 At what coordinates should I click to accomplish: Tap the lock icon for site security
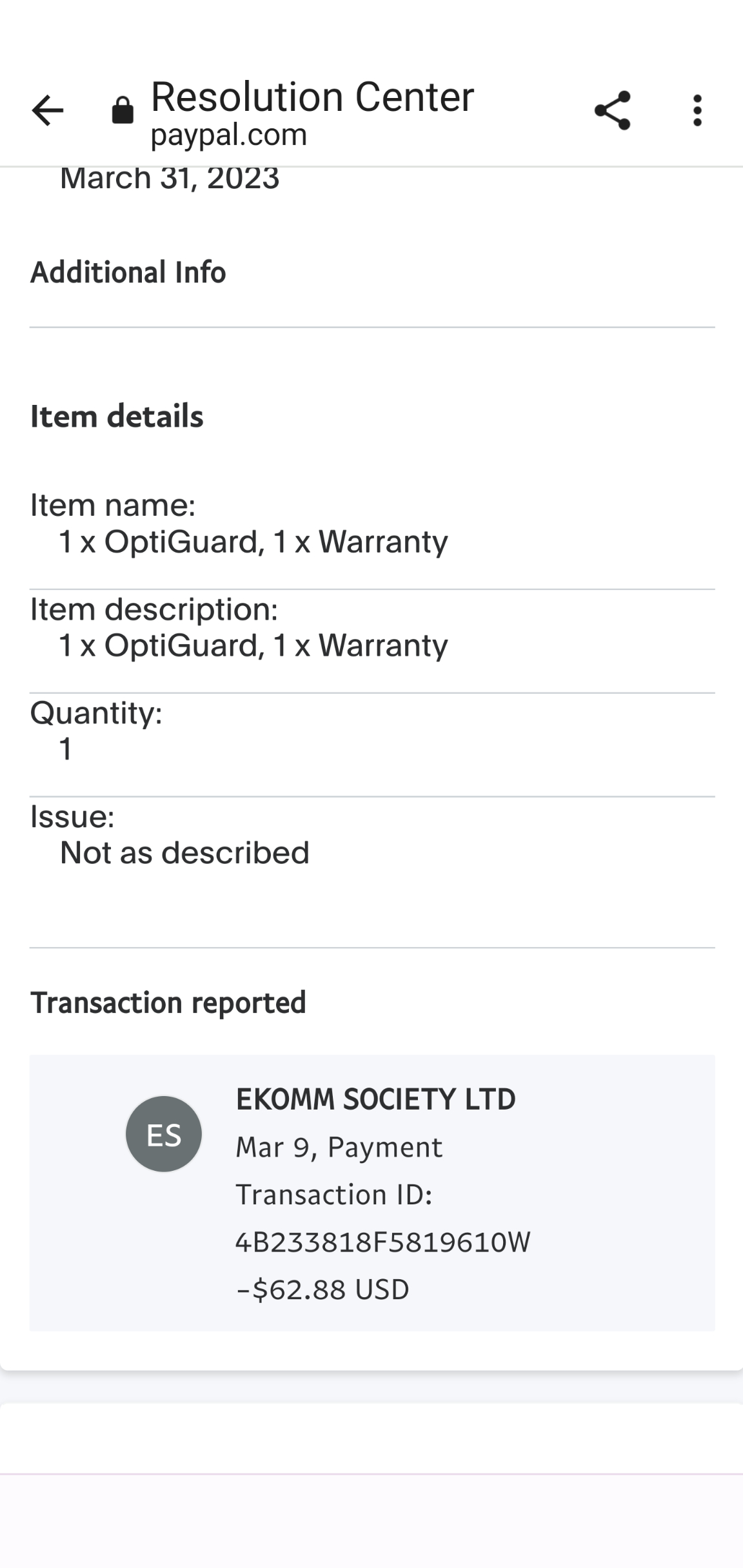[123, 110]
